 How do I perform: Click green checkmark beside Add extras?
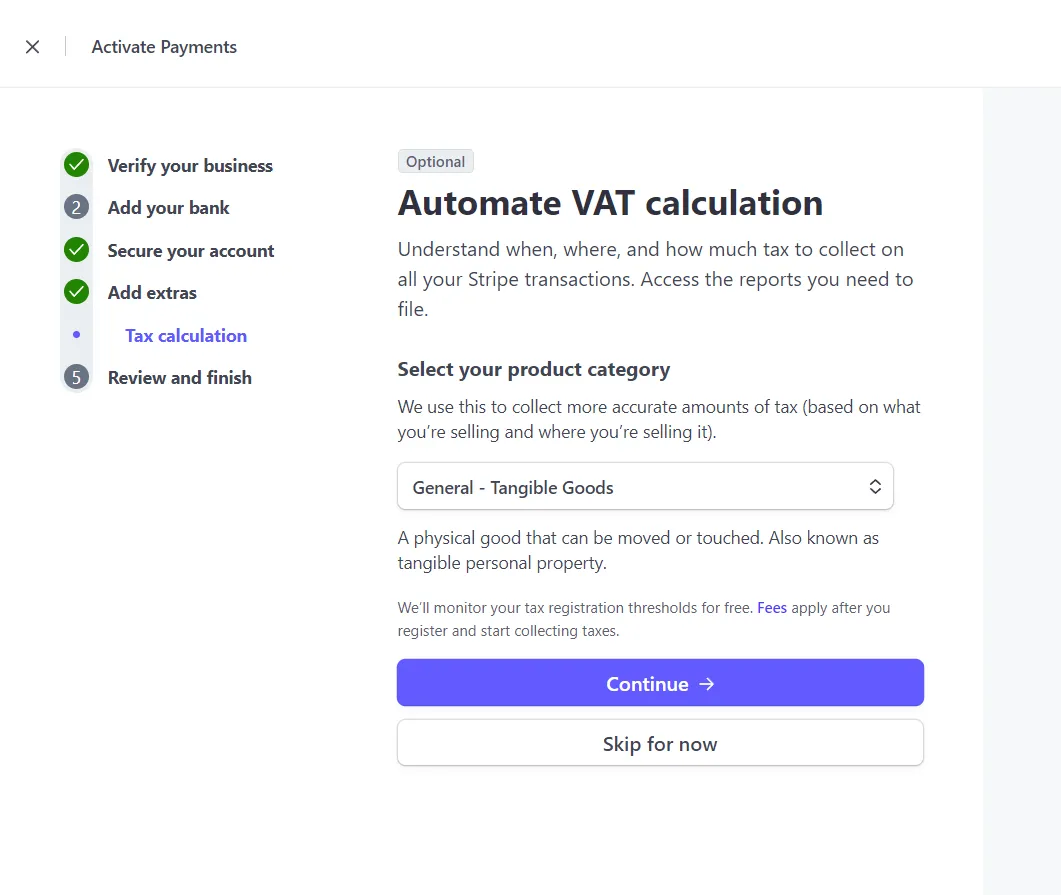(76, 292)
